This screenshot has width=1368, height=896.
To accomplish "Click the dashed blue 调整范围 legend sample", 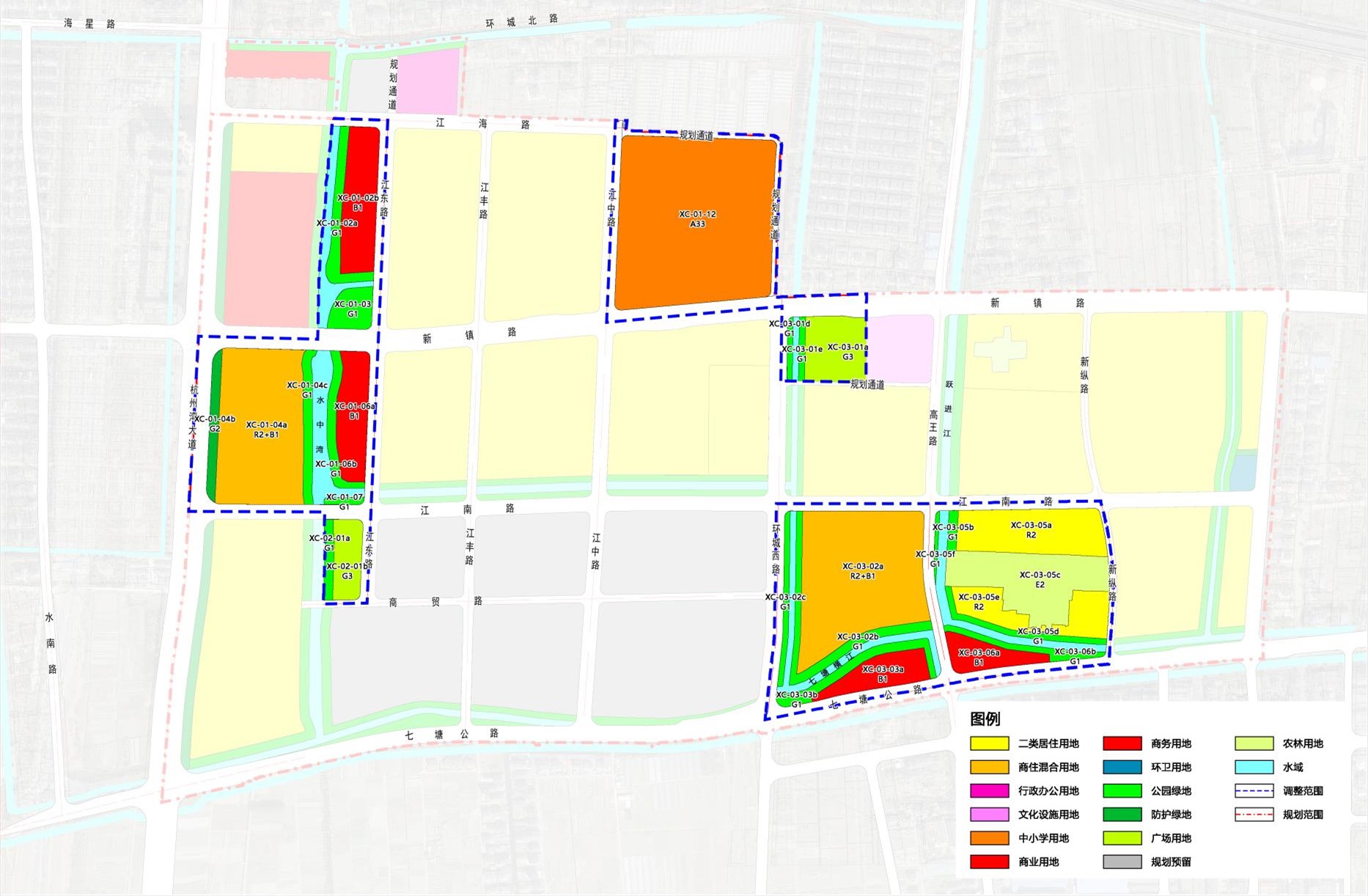I will (x=1254, y=790).
